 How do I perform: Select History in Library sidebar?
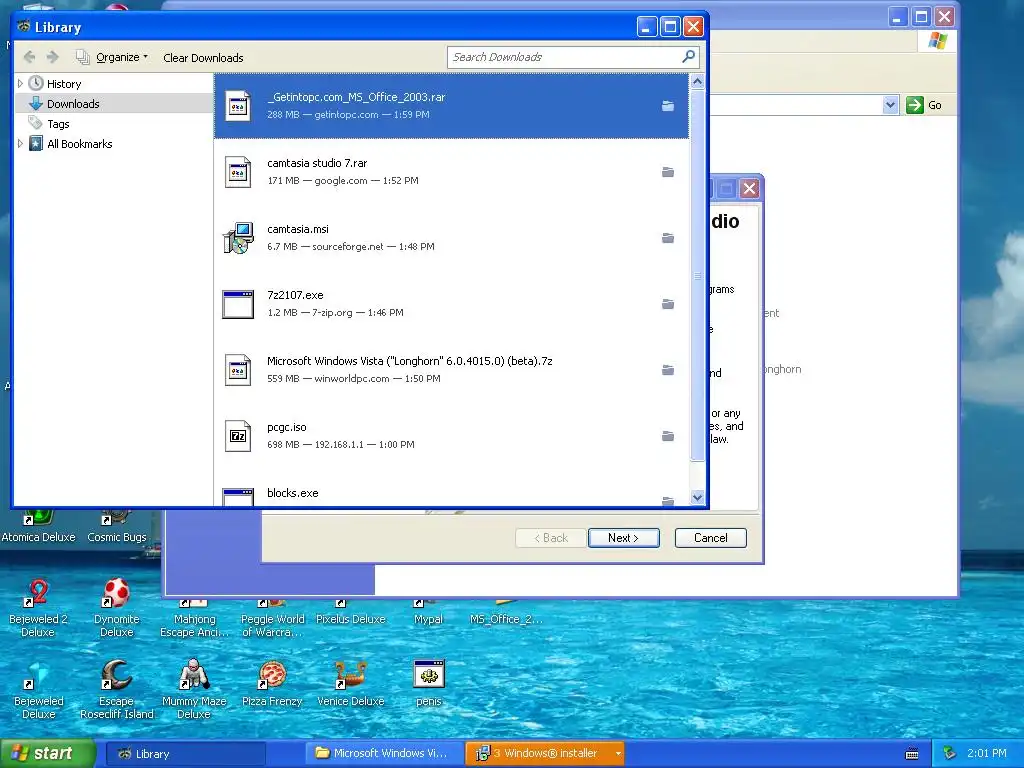click(x=64, y=84)
